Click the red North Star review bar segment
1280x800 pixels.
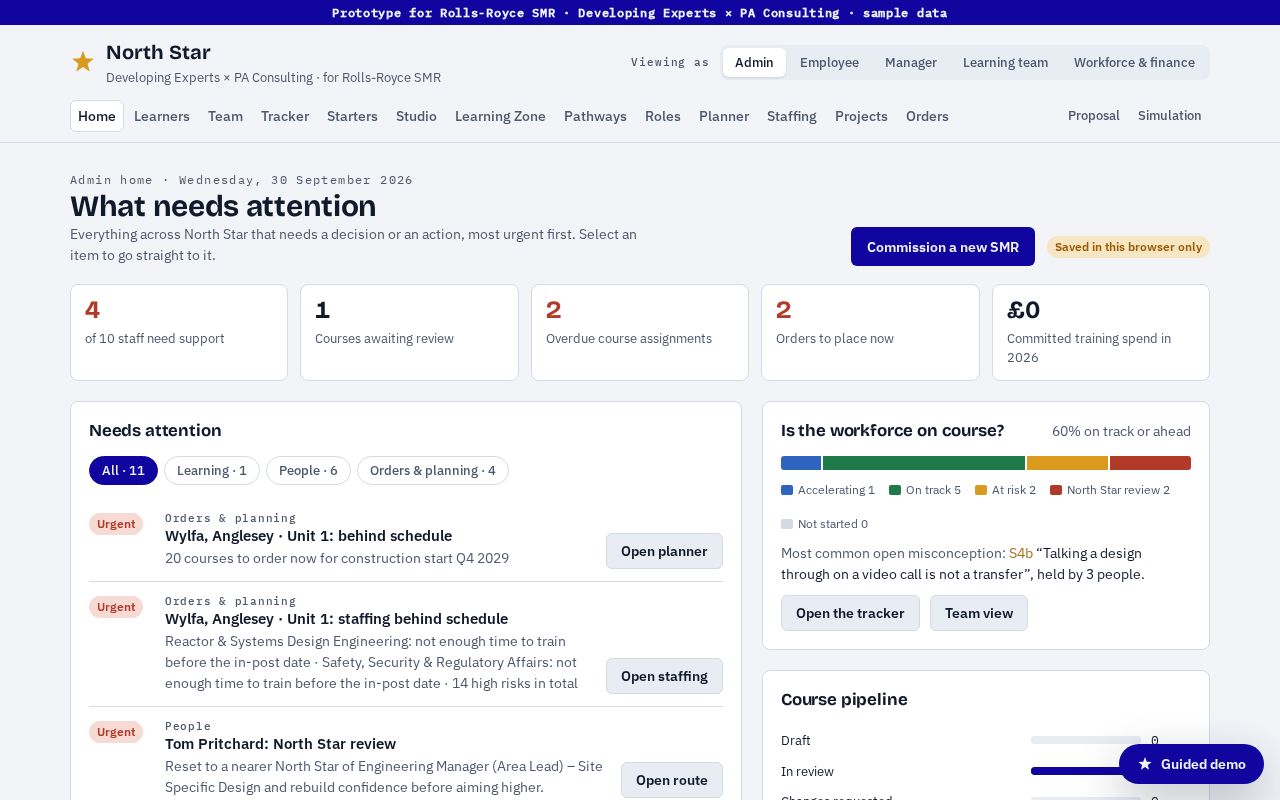1150,463
